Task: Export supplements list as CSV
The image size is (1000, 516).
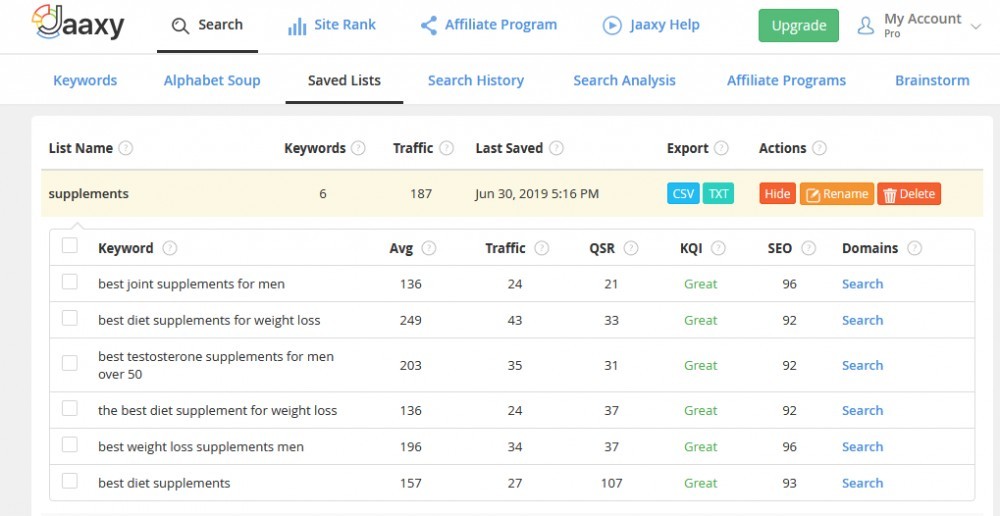Action: tap(683, 194)
